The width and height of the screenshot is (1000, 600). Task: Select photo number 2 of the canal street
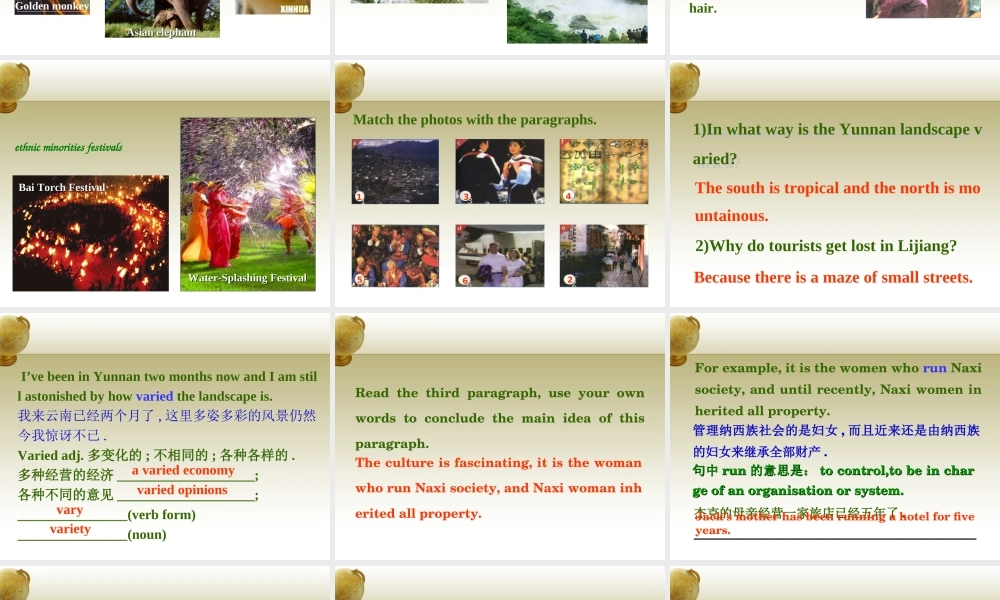[x=604, y=256]
